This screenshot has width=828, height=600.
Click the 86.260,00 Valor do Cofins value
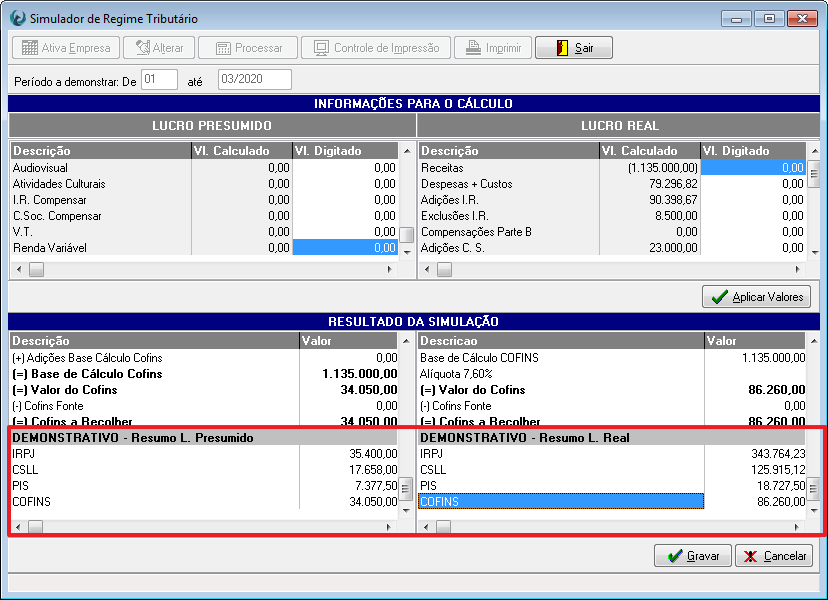[777, 390]
